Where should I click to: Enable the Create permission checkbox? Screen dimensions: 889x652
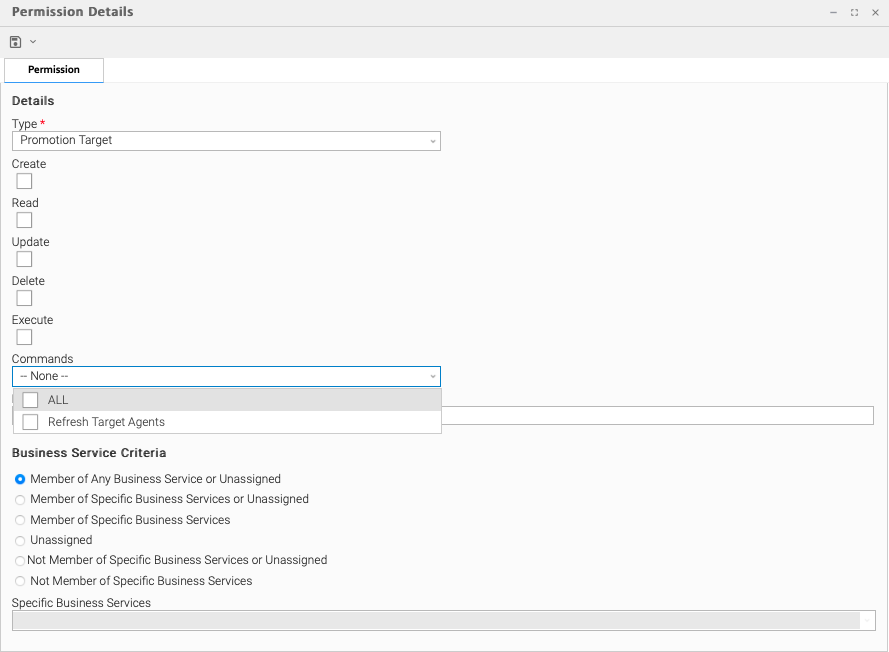point(24,181)
